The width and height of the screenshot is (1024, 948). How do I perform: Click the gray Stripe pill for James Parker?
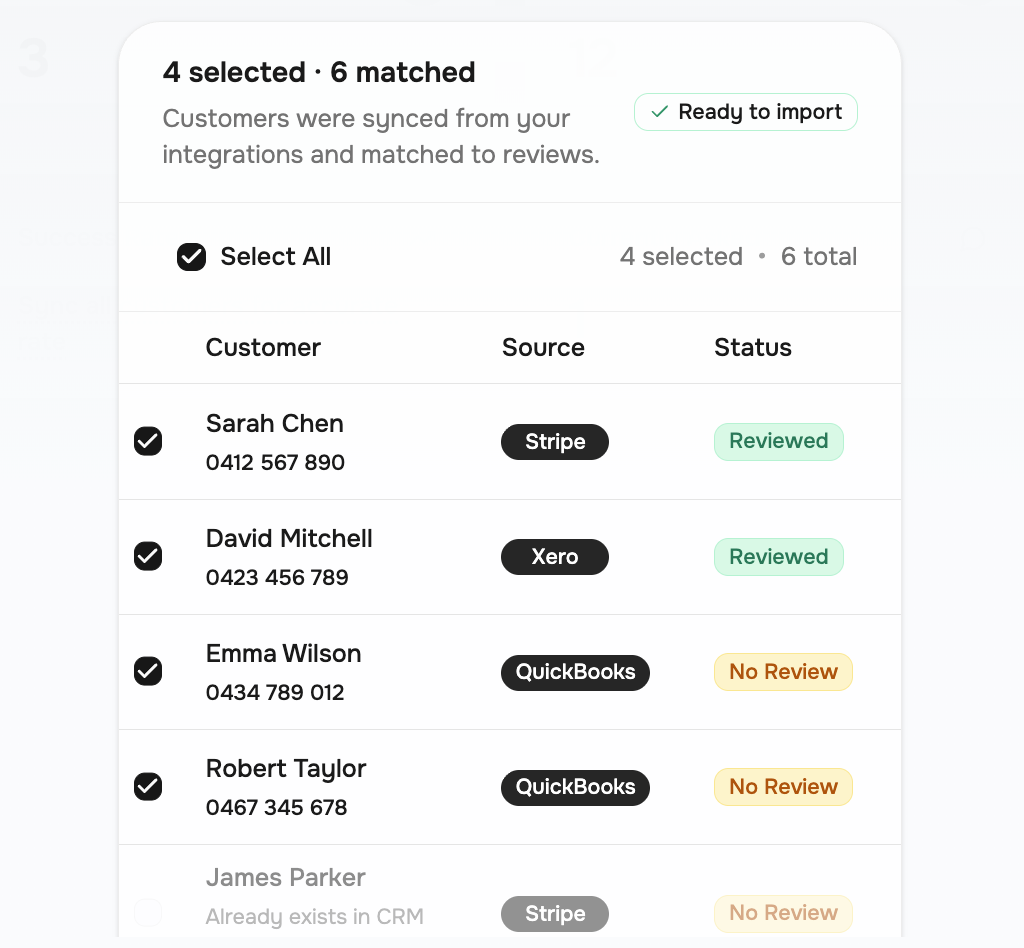[x=554, y=913]
